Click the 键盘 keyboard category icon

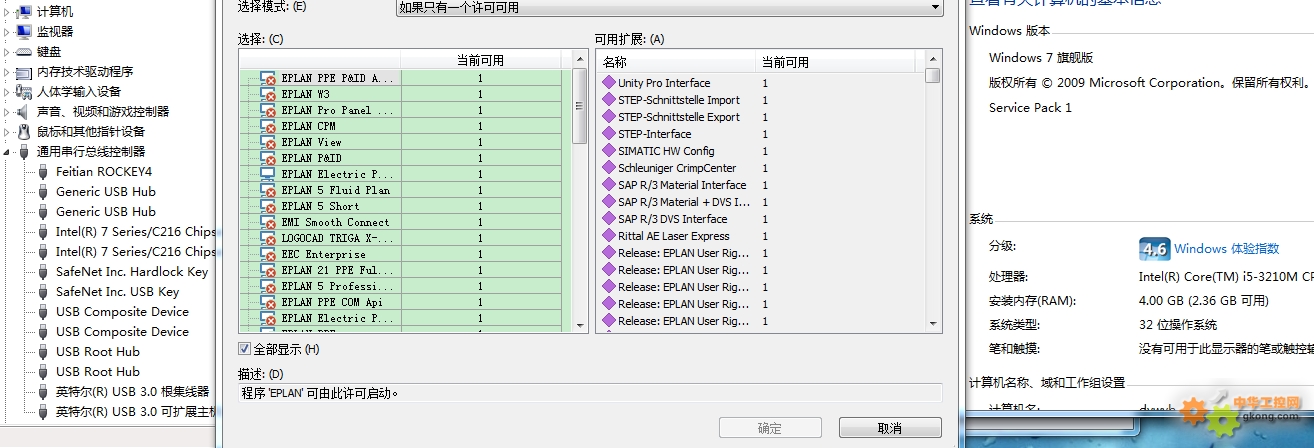click(x=24, y=51)
